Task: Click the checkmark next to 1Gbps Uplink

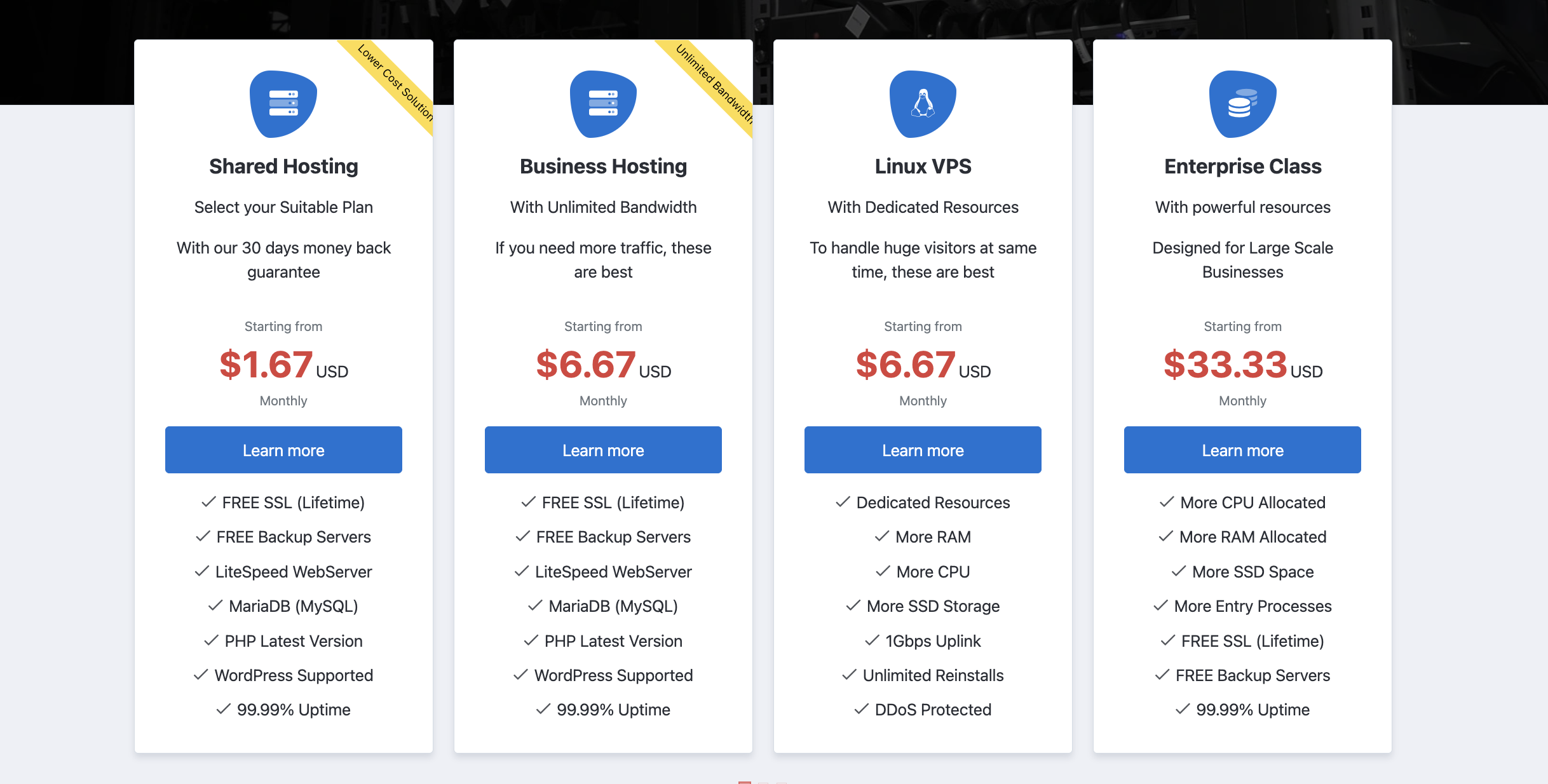Action: tap(872, 640)
